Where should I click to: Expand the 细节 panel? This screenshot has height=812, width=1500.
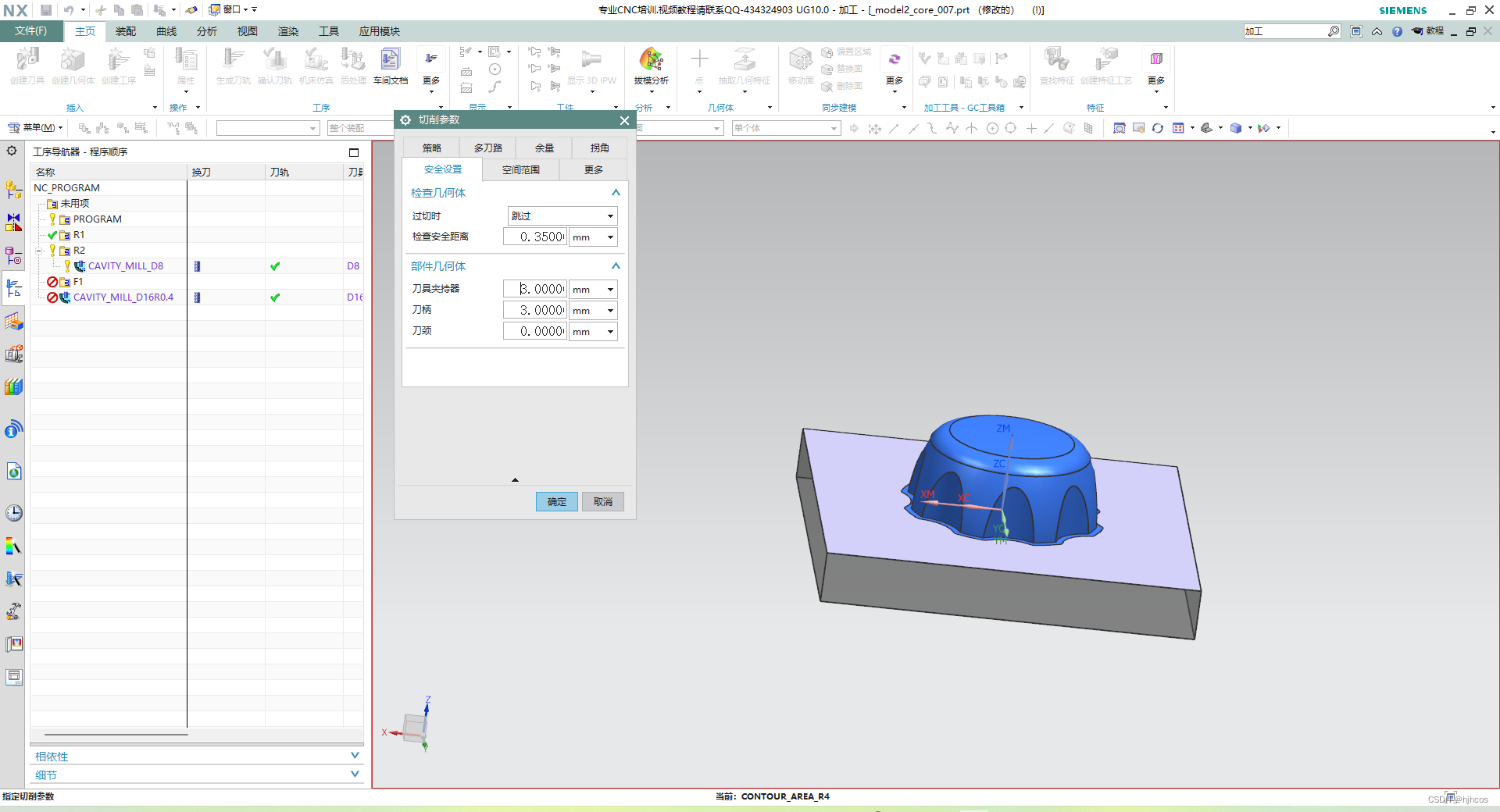(x=355, y=775)
